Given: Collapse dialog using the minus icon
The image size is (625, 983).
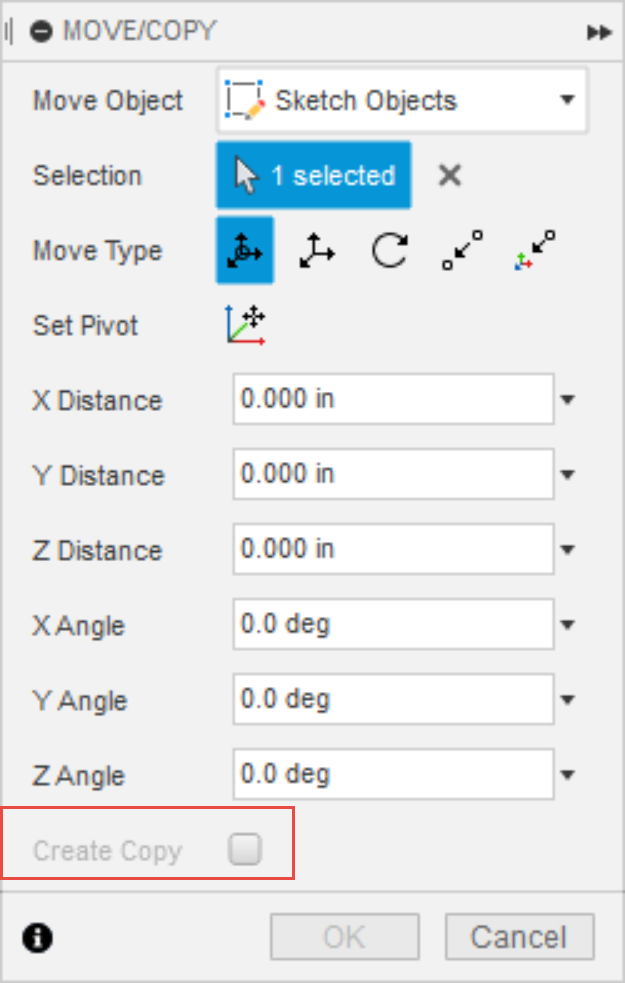Looking at the screenshot, I should click(x=41, y=31).
